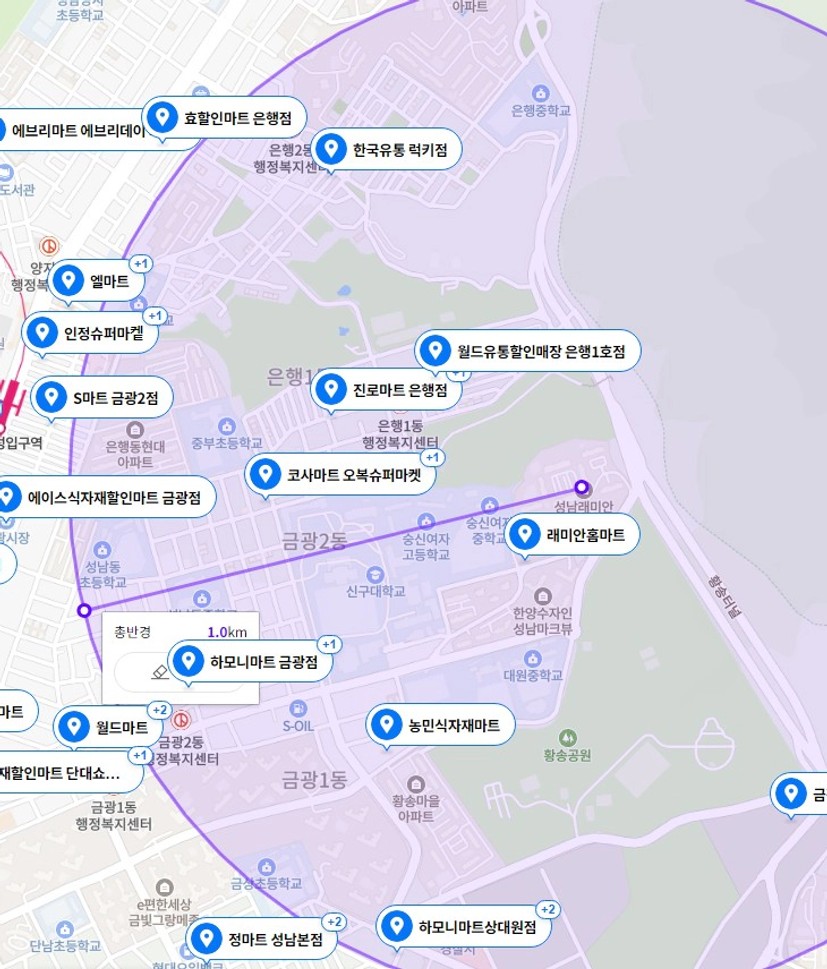Image resolution: width=827 pixels, height=969 pixels.
Task: Click the 월드유통할인매장 은행1호점 pin icon
Action: 435,350
